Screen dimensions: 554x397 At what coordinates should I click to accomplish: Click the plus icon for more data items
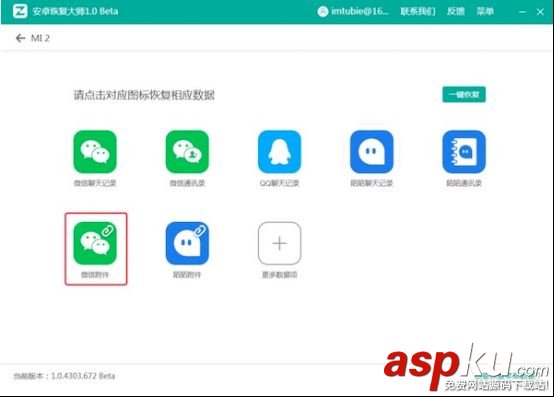click(x=279, y=243)
